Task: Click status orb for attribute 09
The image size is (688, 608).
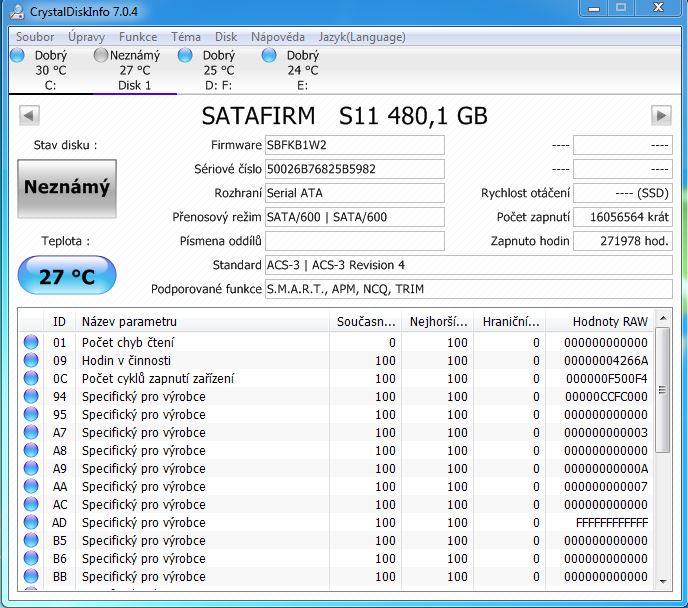Action: point(31,360)
